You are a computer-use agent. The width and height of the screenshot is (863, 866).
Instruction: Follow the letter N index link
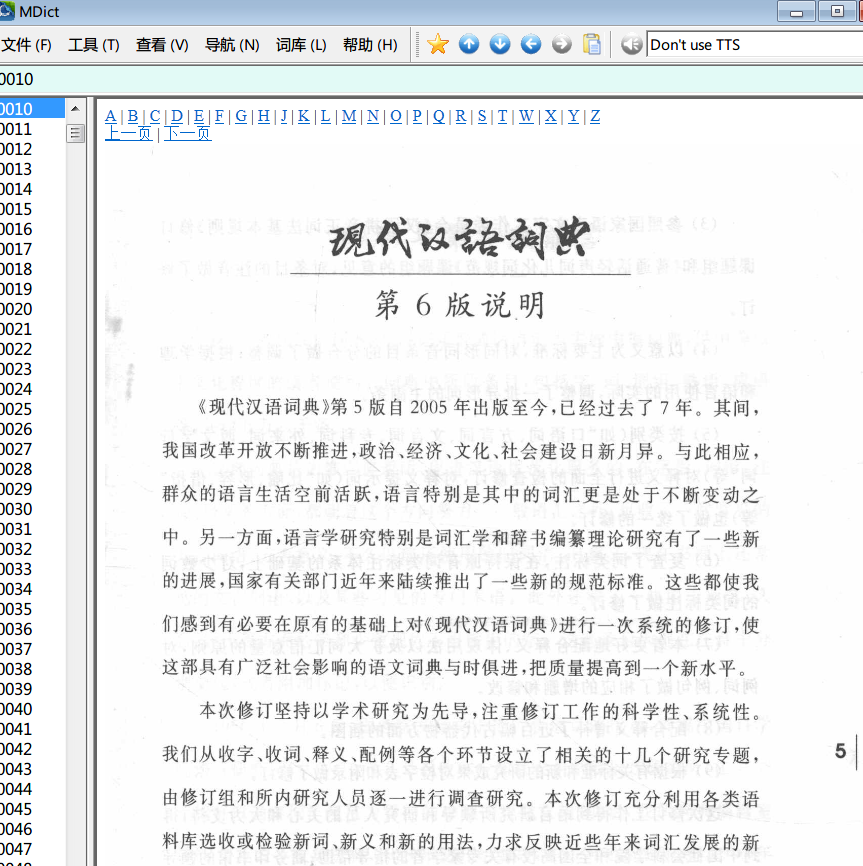(373, 116)
